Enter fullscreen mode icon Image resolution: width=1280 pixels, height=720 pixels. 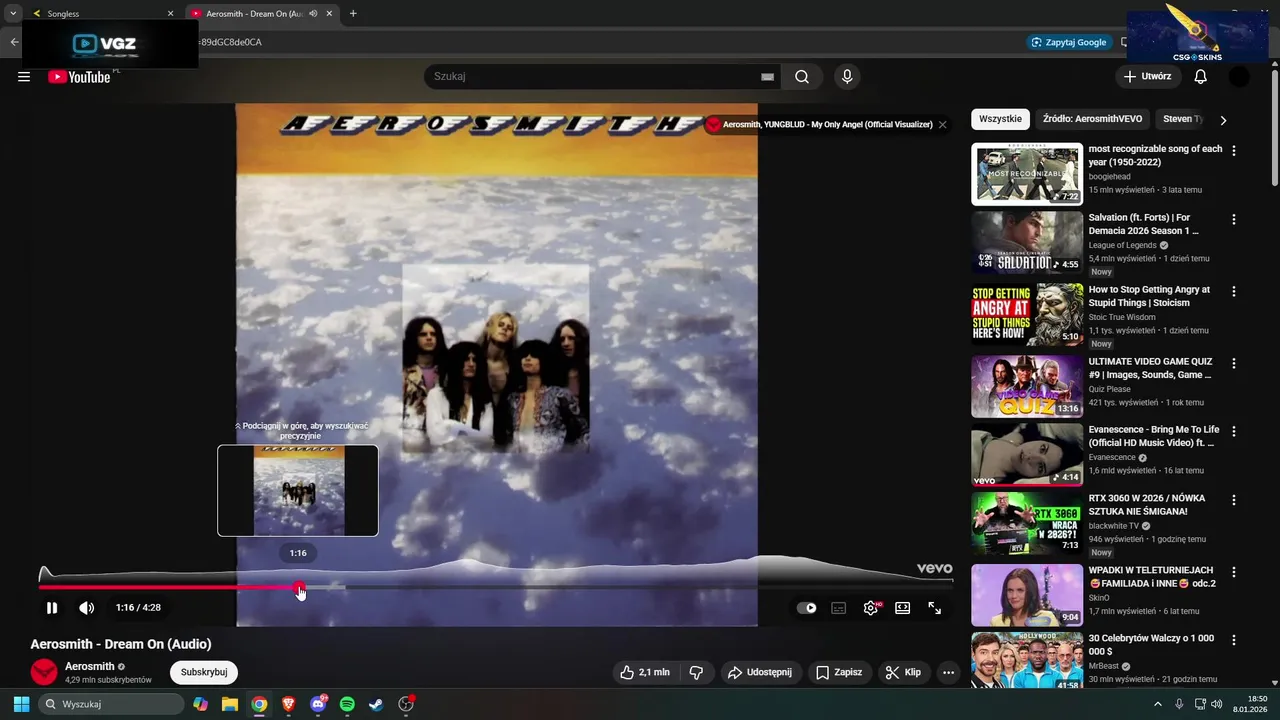(x=935, y=608)
